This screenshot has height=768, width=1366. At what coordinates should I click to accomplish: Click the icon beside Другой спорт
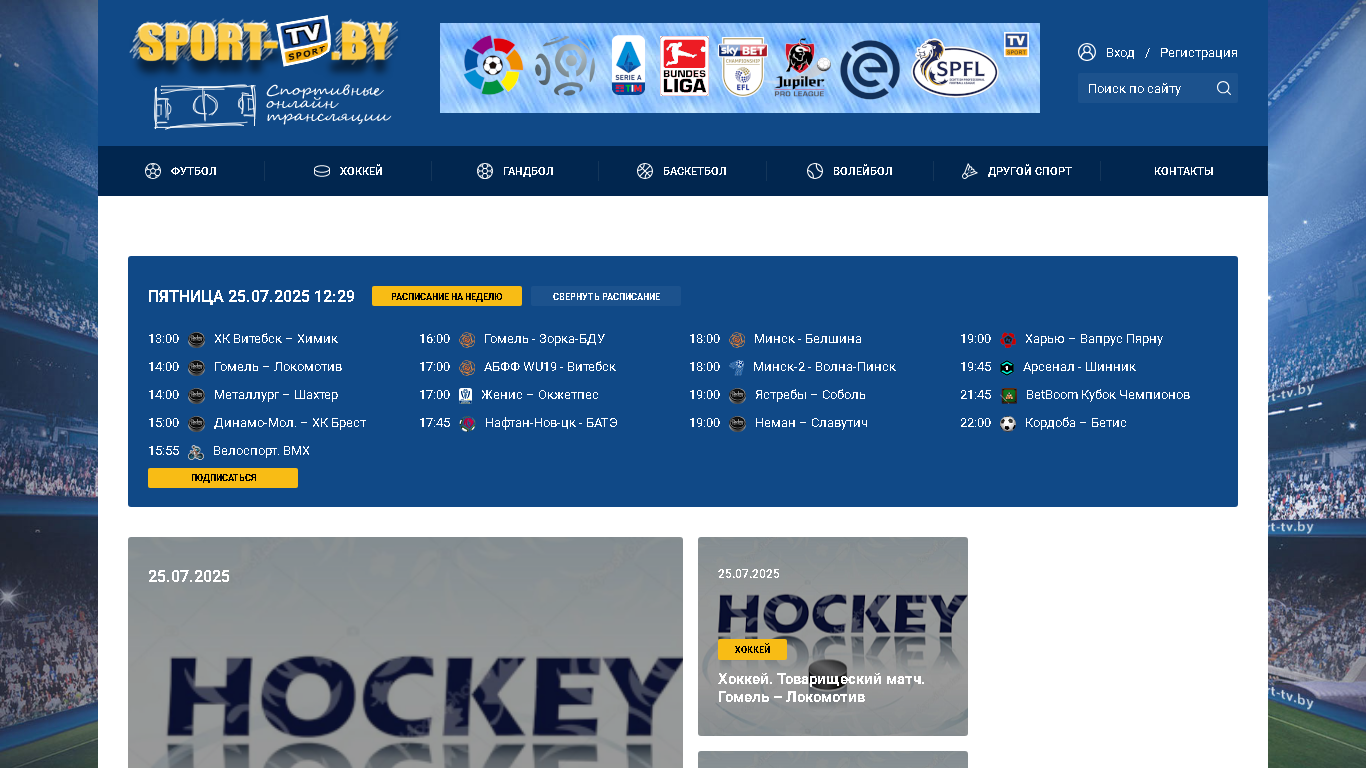coord(970,171)
